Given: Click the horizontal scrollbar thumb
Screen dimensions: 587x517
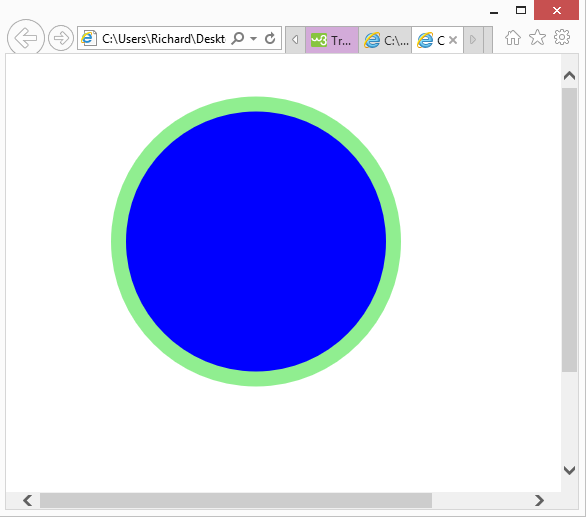Looking at the screenshot, I should pos(236,501).
